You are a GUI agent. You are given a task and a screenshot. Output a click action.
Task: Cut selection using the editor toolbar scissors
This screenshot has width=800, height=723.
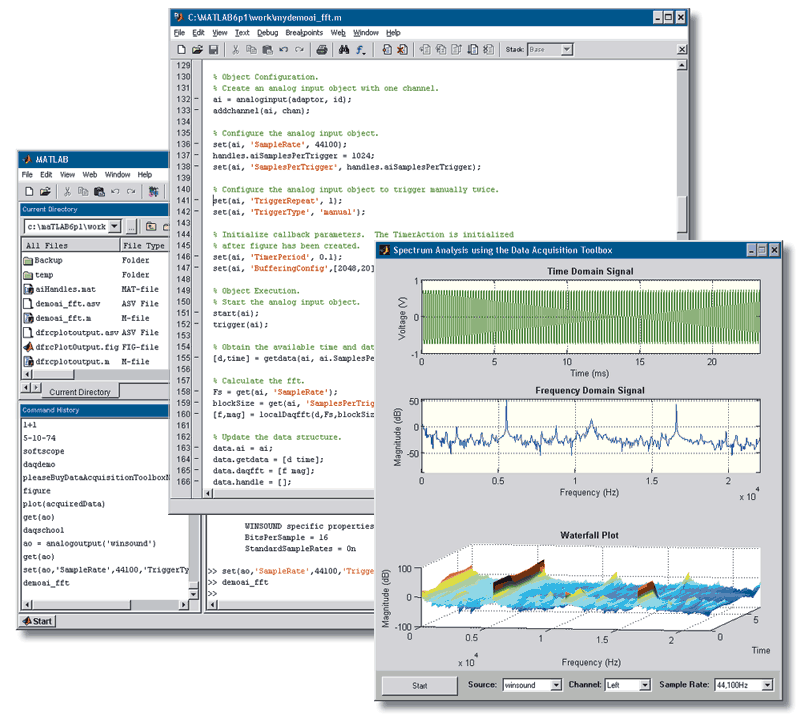point(235,49)
